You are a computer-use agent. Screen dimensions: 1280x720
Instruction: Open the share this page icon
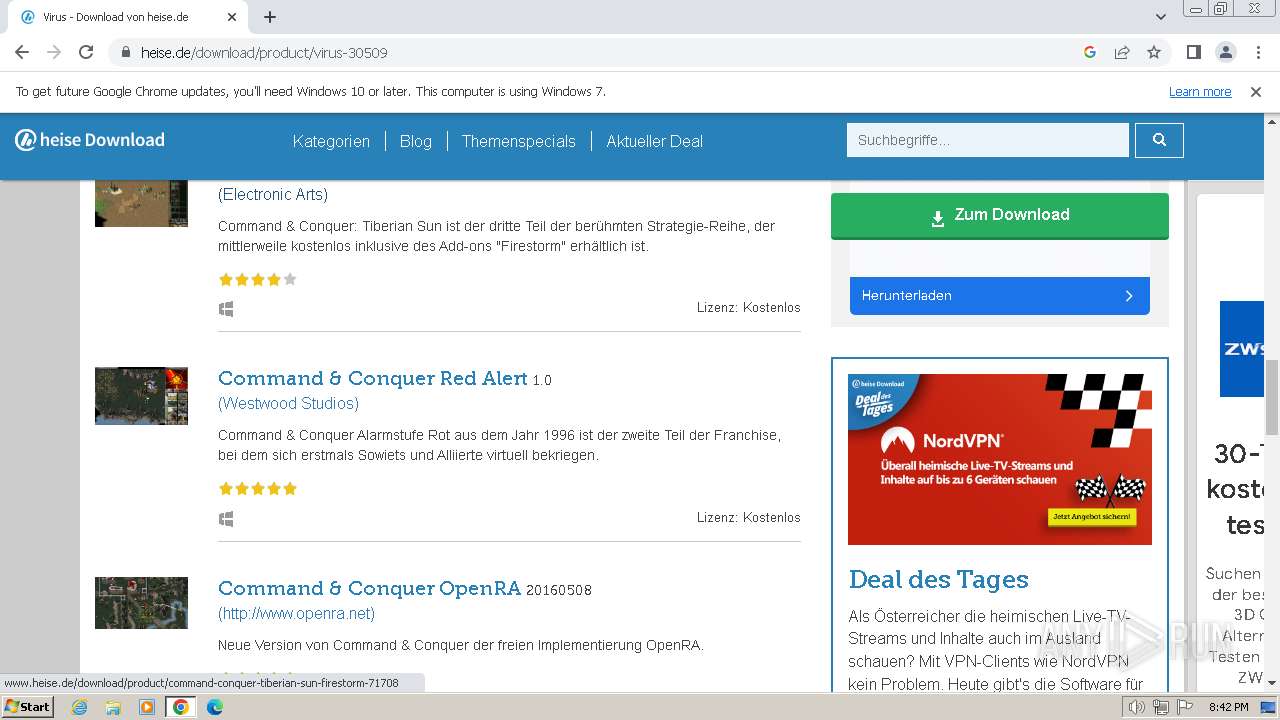pyautogui.click(x=1122, y=52)
